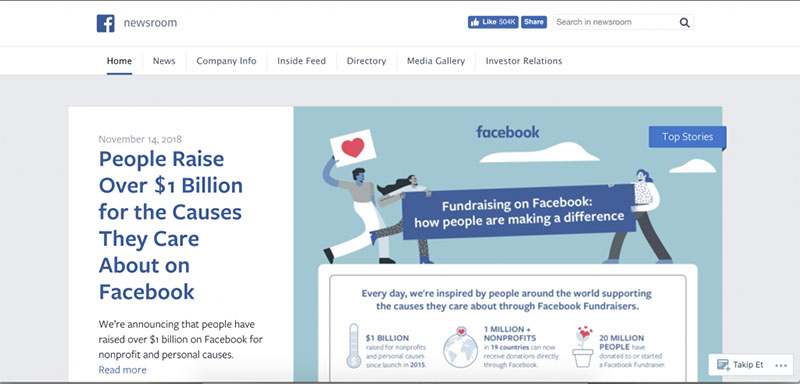The height and width of the screenshot is (384, 800).
Task: Click the thermometer dollar icon
Action: [x=354, y=346]
